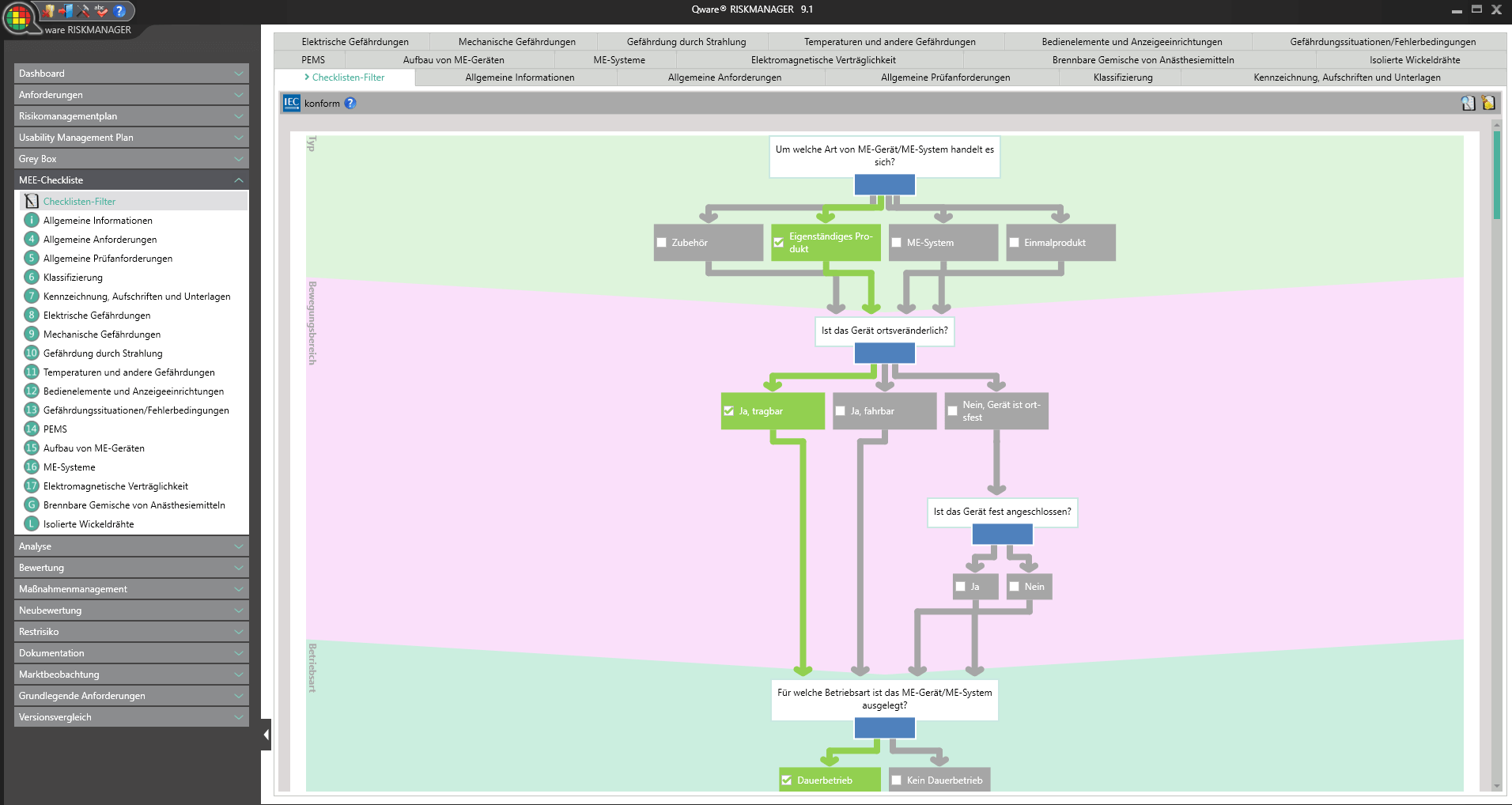Click the number 5 badge for Allgemeine Prüfanforderungen
This screenshot has width=1512, height=805.
[32, 258]
